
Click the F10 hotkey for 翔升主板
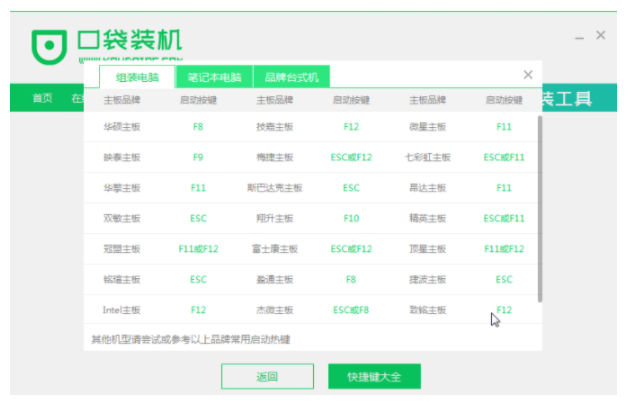tap(351, 218)
